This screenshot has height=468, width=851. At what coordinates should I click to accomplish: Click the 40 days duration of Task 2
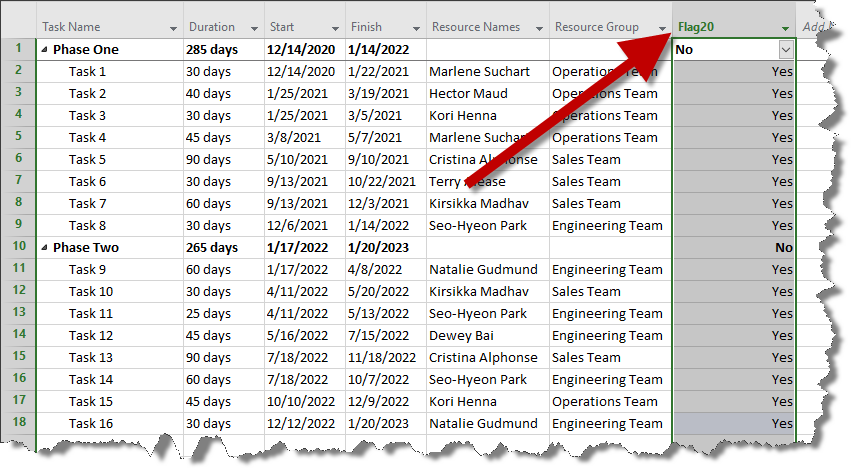tap(224, 93)
